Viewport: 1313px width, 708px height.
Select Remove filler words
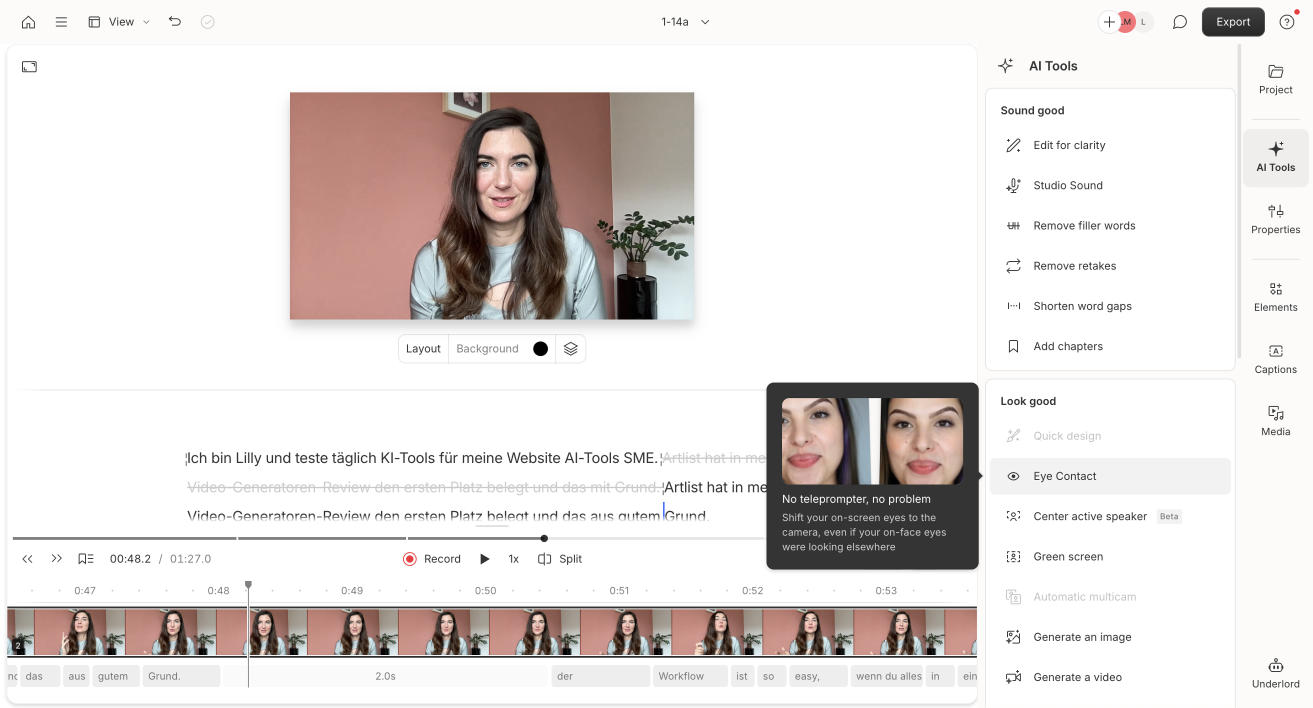[x=1110, y=226]
